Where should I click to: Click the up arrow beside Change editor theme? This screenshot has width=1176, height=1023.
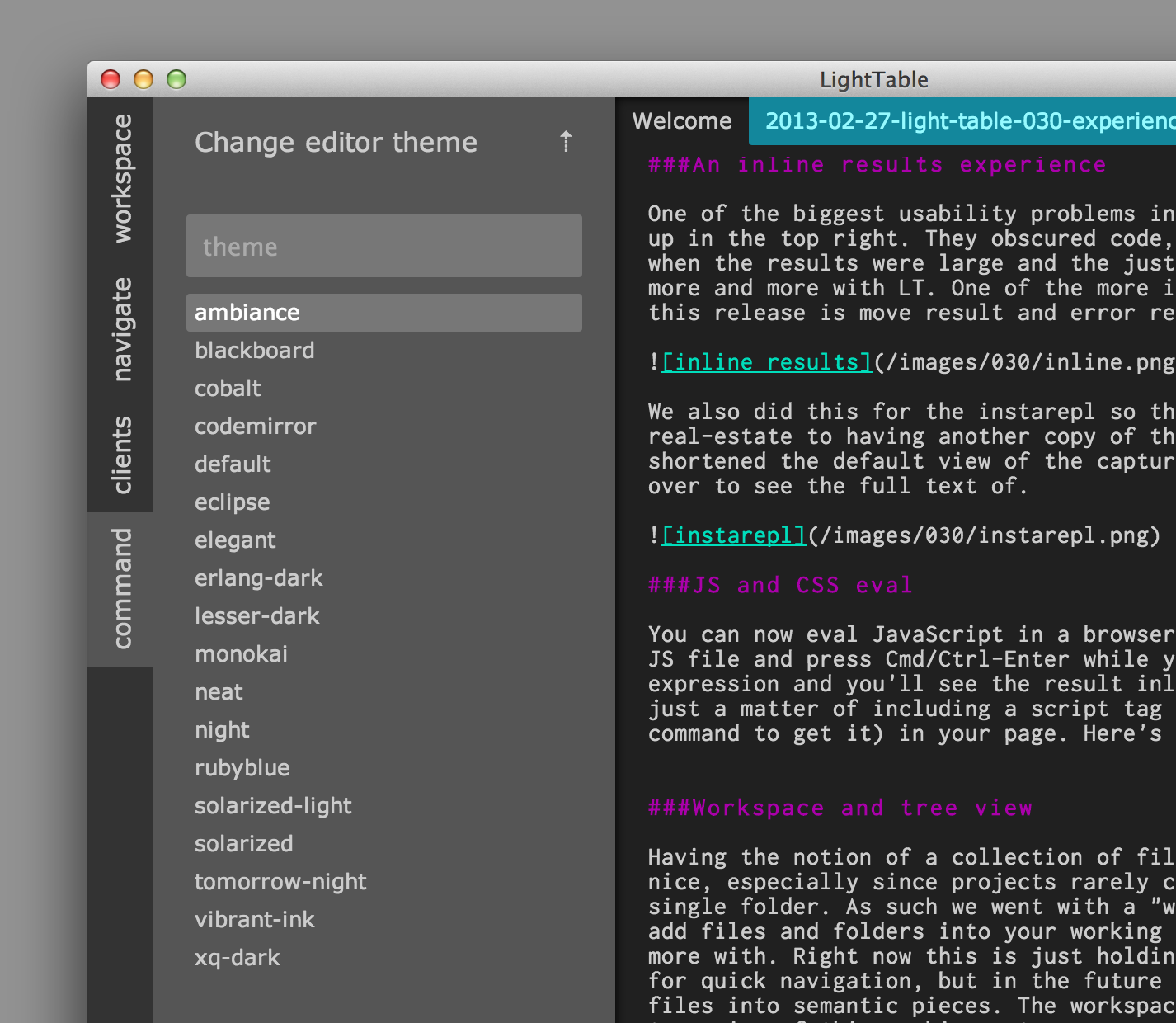[x=566, y=142]
